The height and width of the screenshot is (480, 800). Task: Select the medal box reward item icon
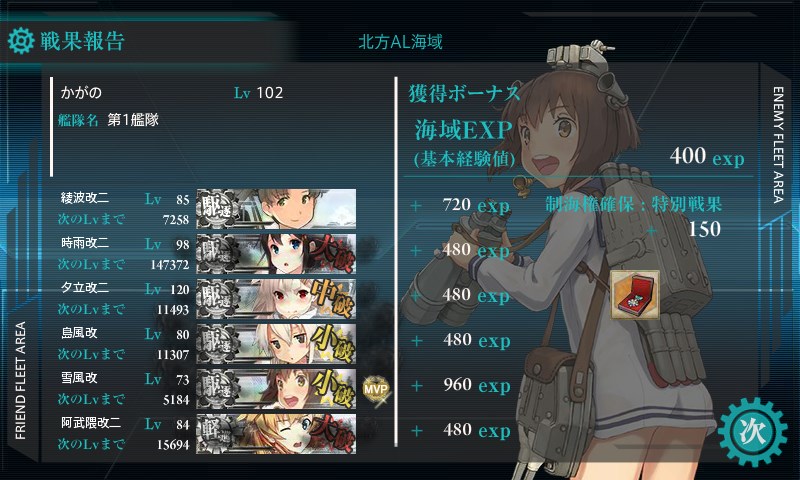point(635,295)
